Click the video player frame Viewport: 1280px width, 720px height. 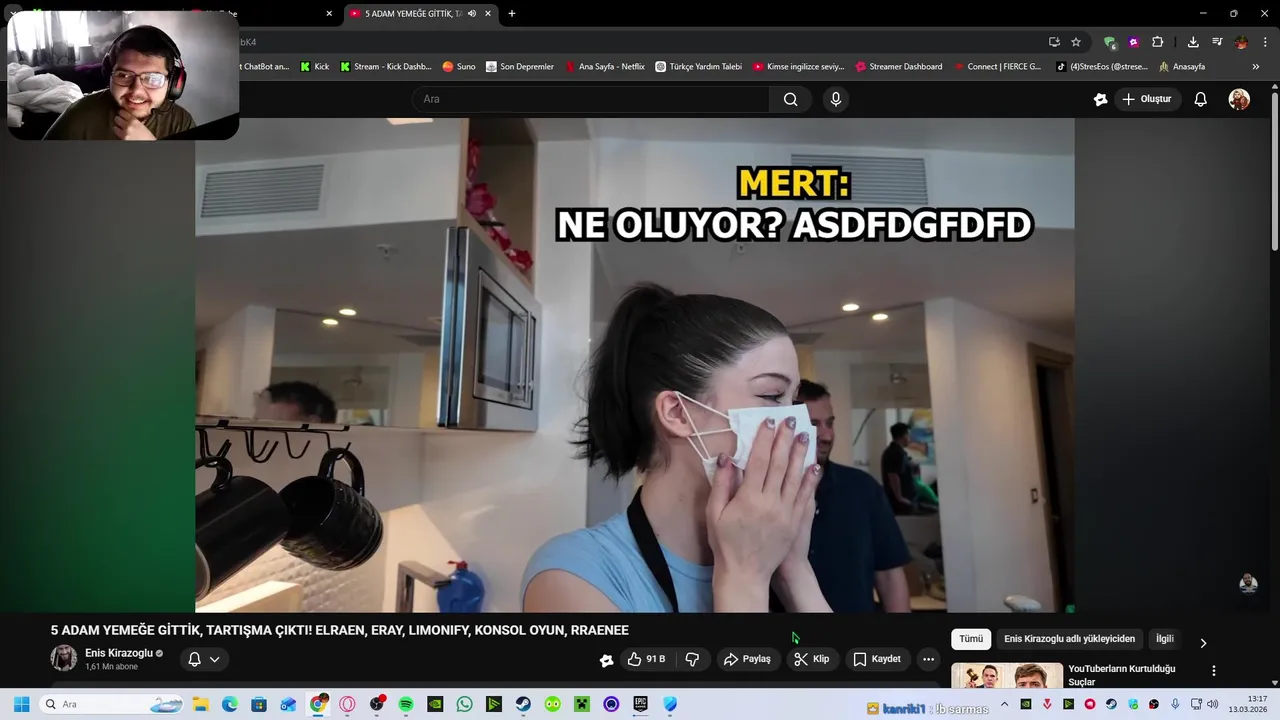(635, 365)
